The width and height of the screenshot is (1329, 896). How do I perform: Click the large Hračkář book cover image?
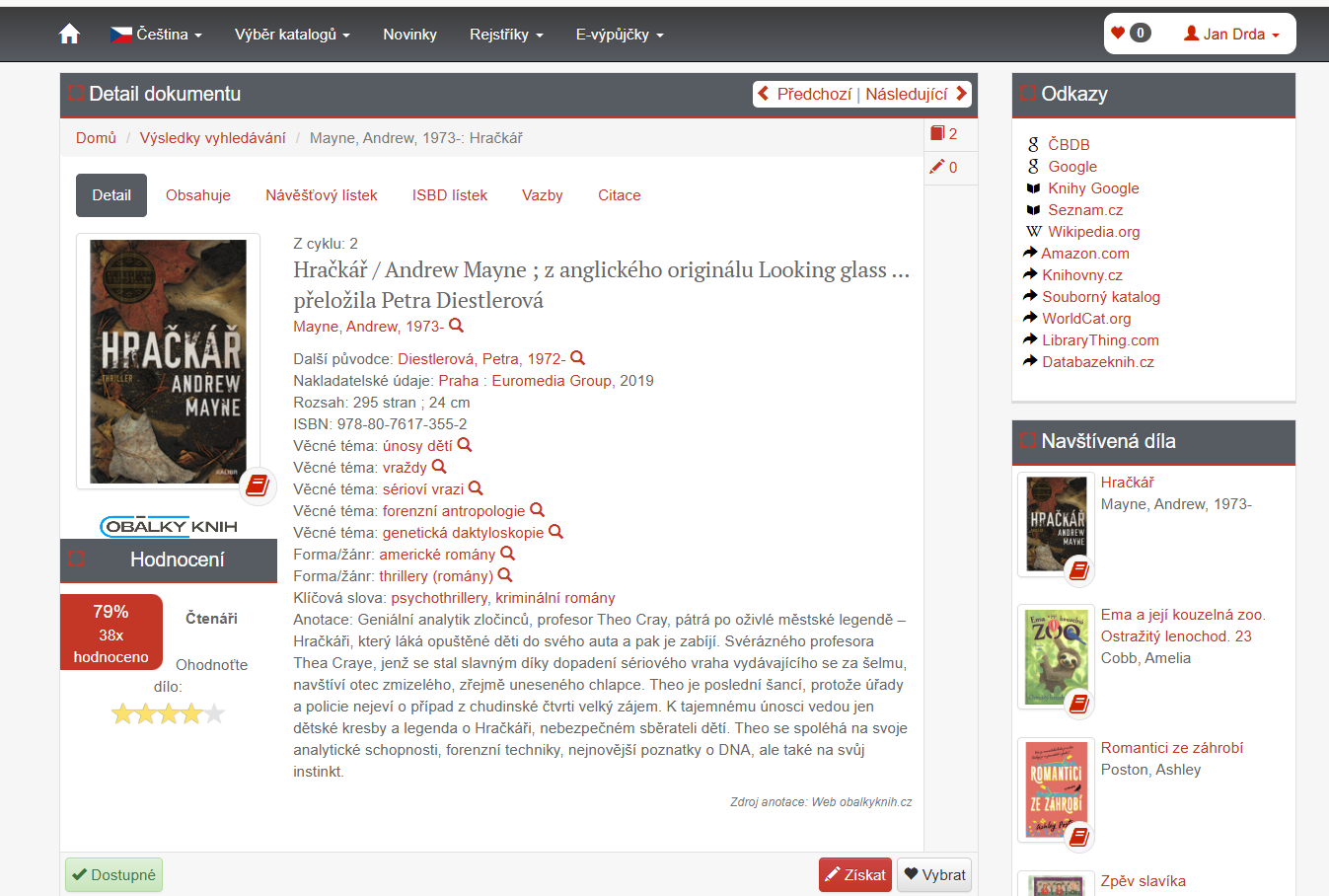pyautogui.click(x=168, y=361)
